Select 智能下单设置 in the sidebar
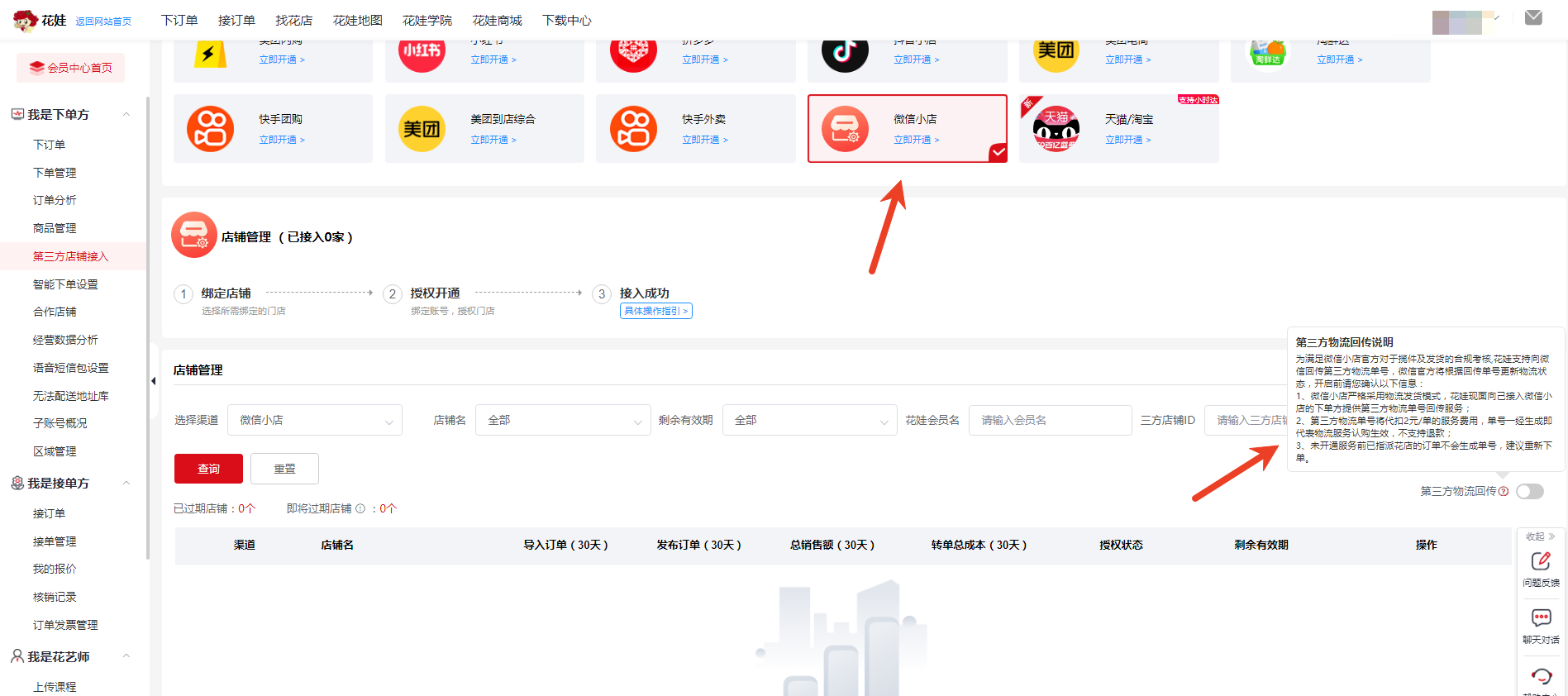The image size is (1568, 696). point(65,284)
